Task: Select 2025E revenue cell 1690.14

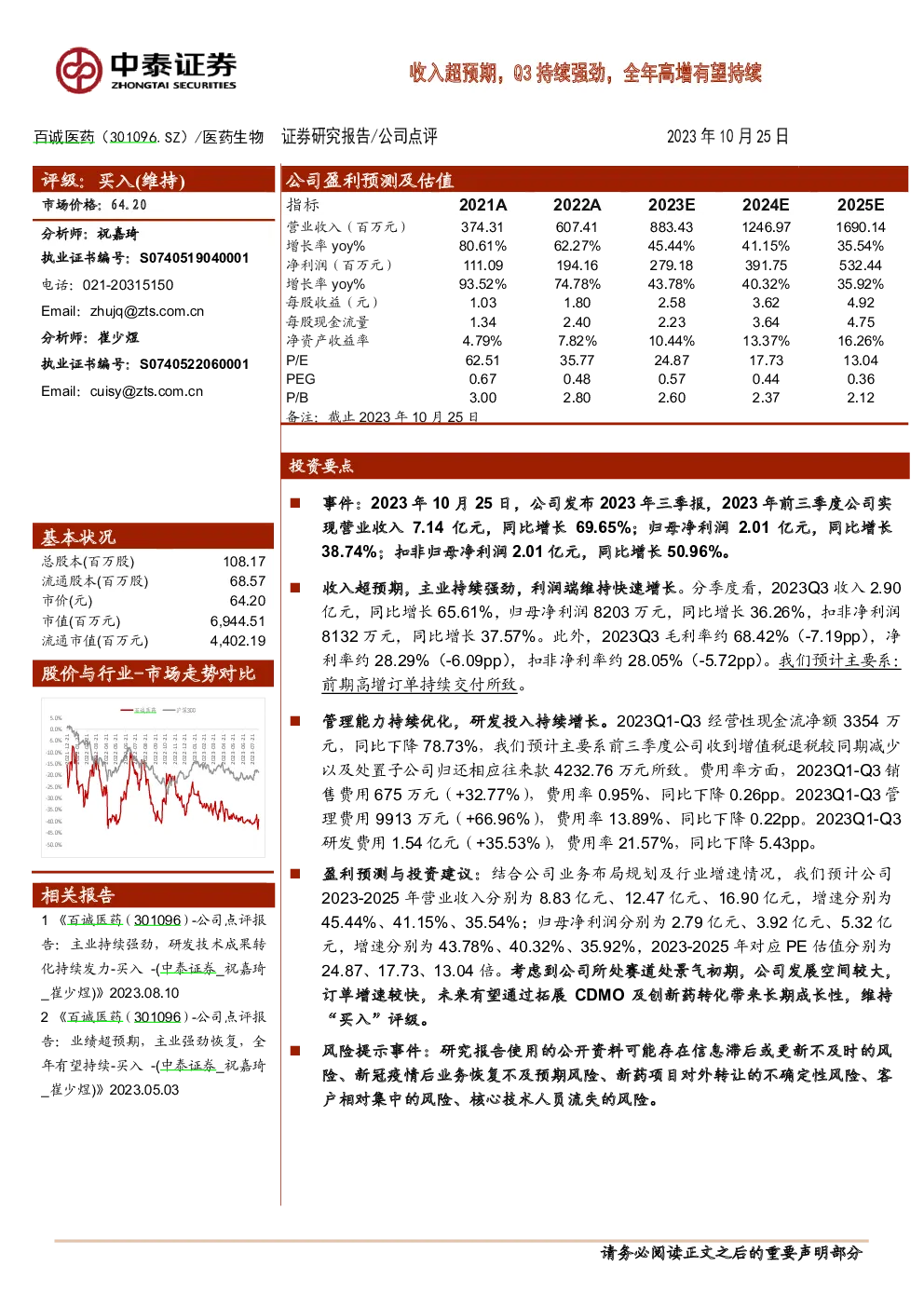Action: tap(861, 227)
